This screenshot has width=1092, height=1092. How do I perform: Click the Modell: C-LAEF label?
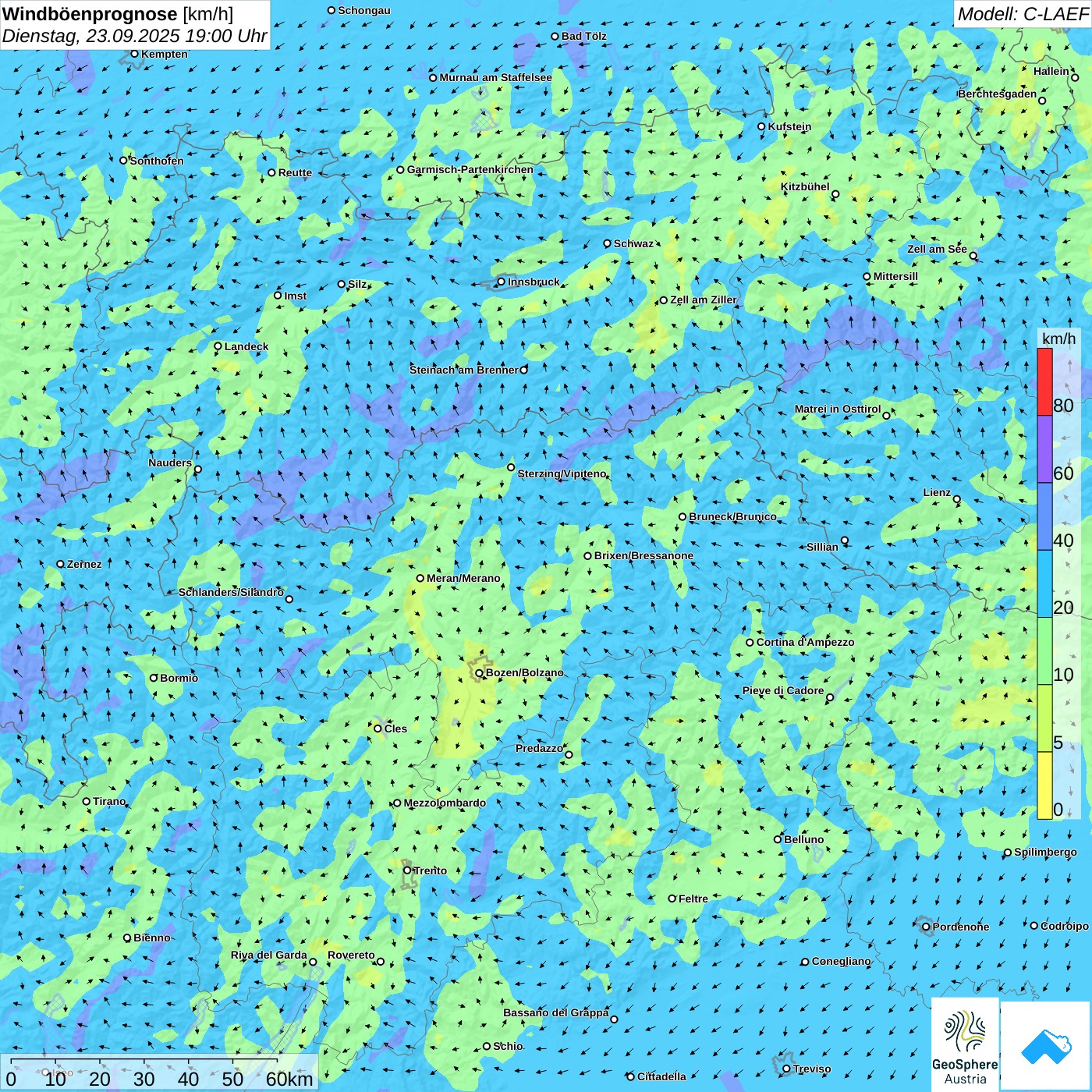[x=1022, y=13]
